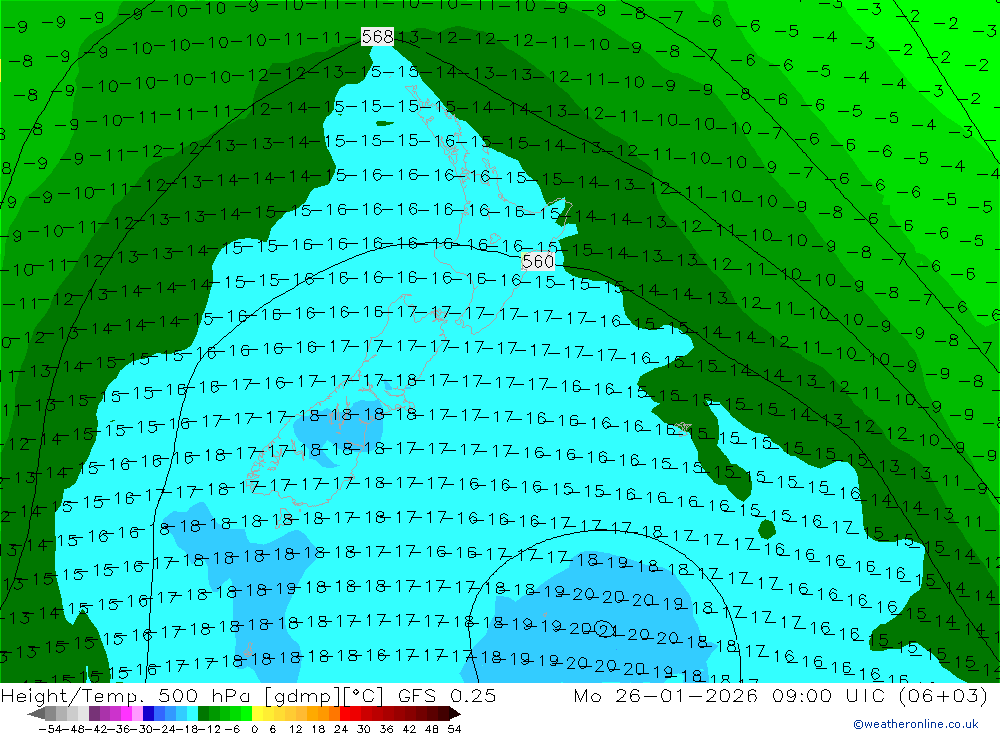Click the '26-01-2026' date text
1000x733 pixels.
point(686,695)
